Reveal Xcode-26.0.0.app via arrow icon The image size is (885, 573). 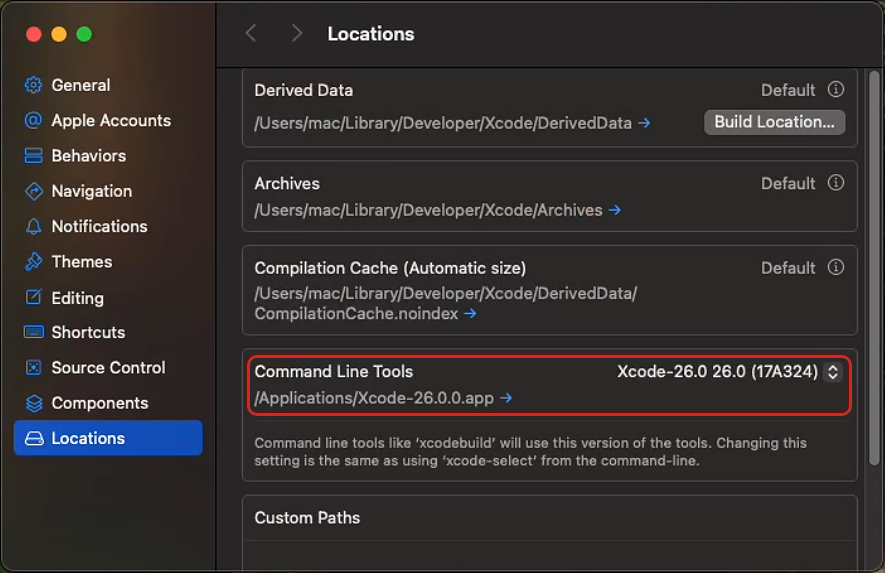[x=506, y=398]
